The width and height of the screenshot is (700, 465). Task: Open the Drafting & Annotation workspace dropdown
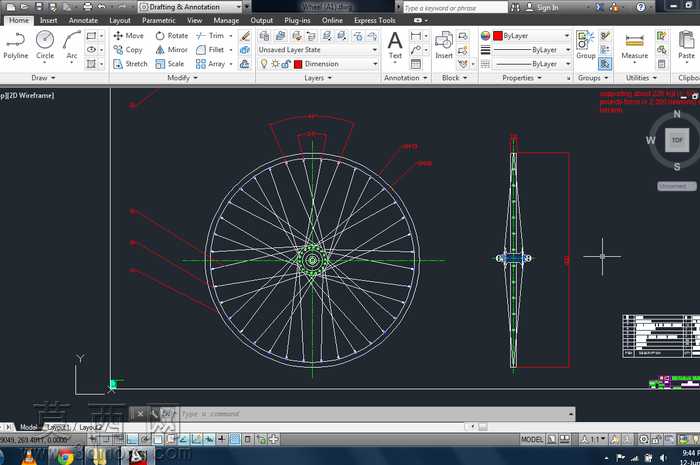pos(190,7)
